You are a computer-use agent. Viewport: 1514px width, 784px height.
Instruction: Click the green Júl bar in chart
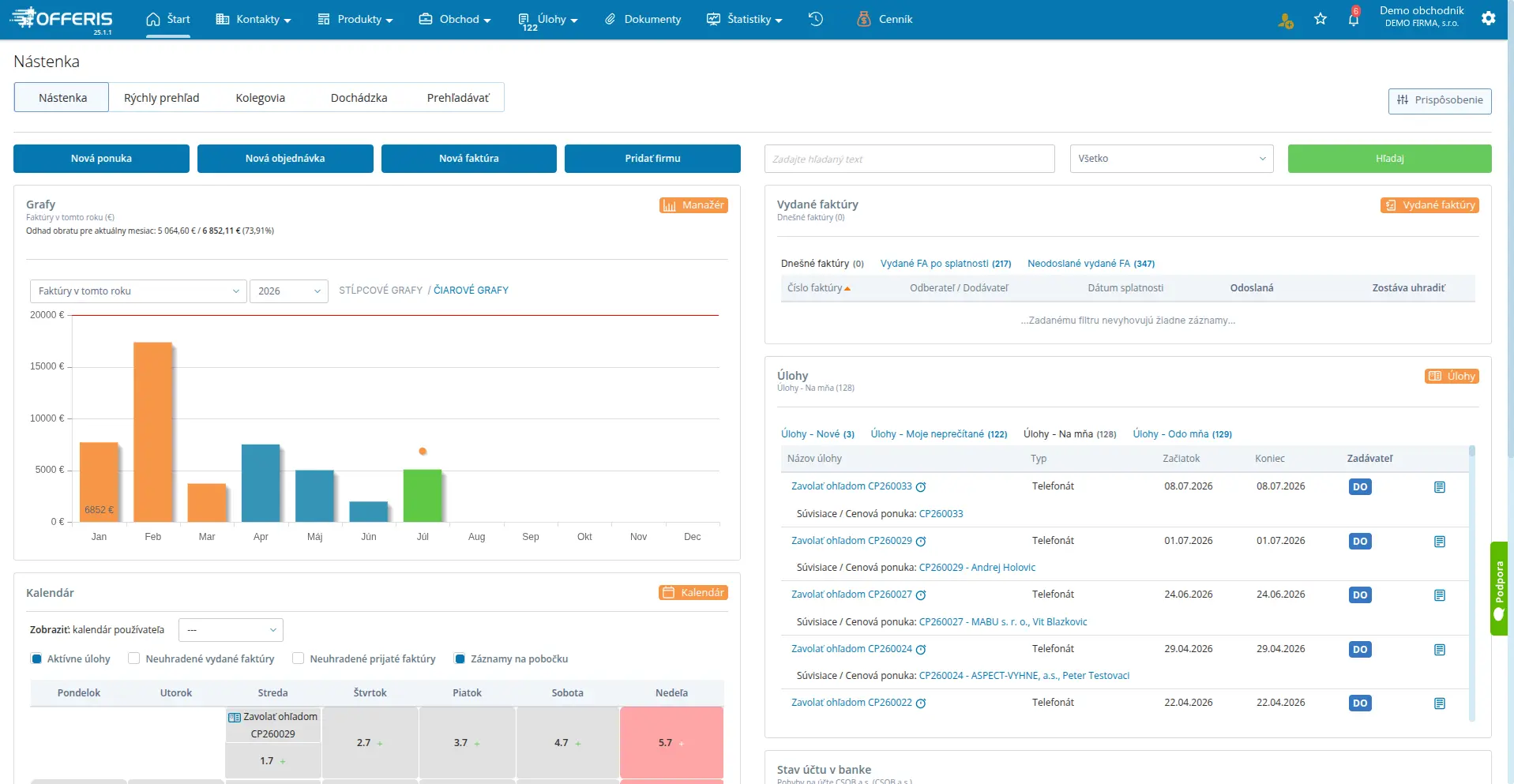(423, 496)
